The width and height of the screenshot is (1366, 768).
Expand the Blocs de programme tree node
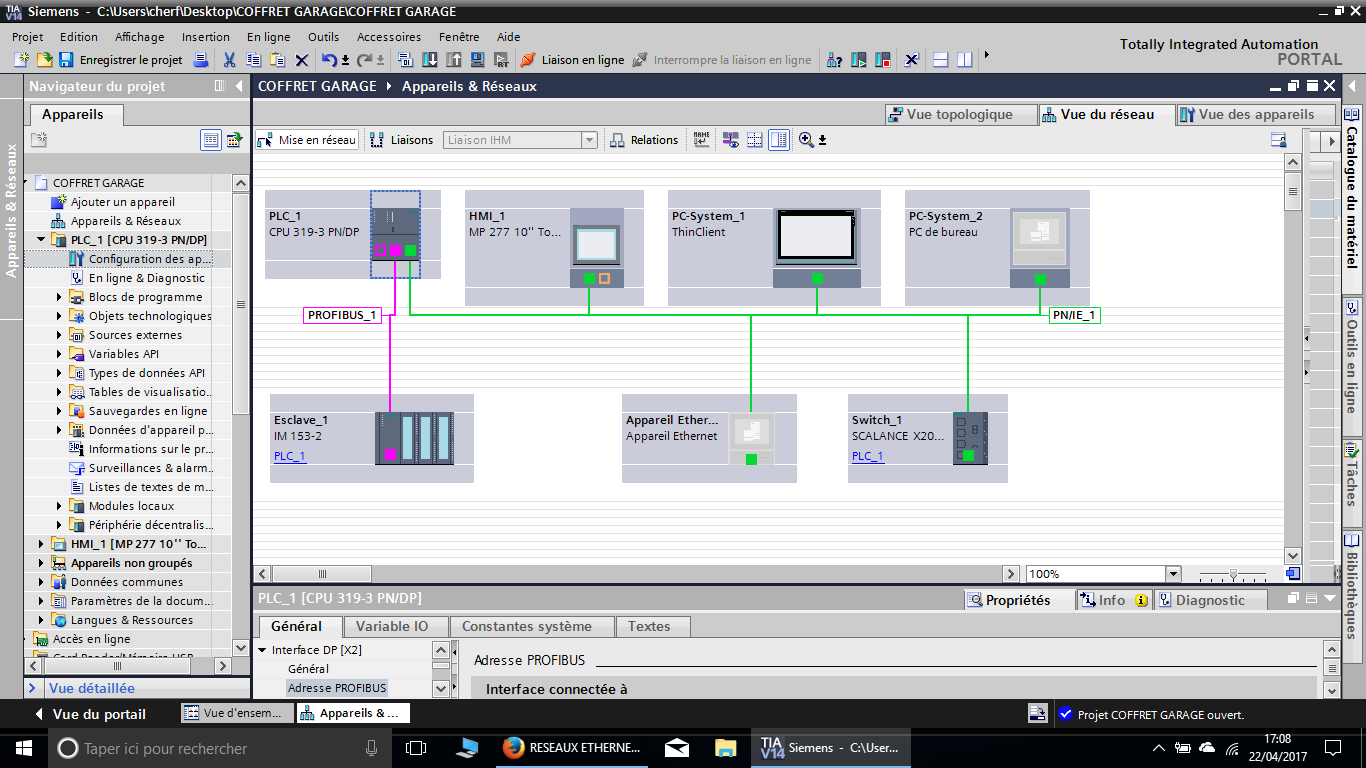[59, 297]
